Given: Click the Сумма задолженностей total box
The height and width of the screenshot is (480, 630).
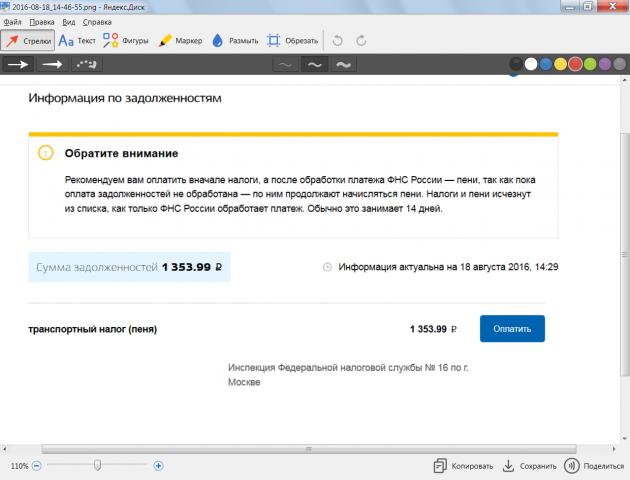Looking at the screenshot, I should (129, 267).
